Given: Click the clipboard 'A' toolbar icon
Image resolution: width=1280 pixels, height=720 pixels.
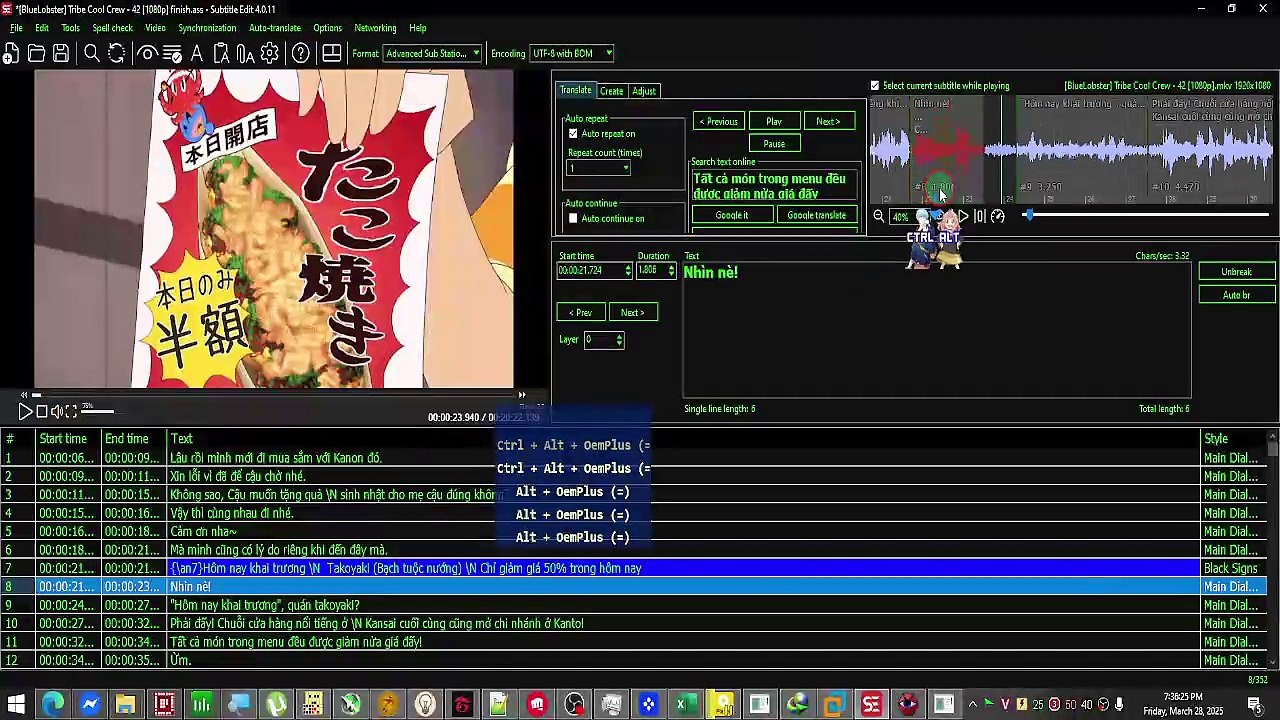Looking at the screenshot, I should pos(222,54).
